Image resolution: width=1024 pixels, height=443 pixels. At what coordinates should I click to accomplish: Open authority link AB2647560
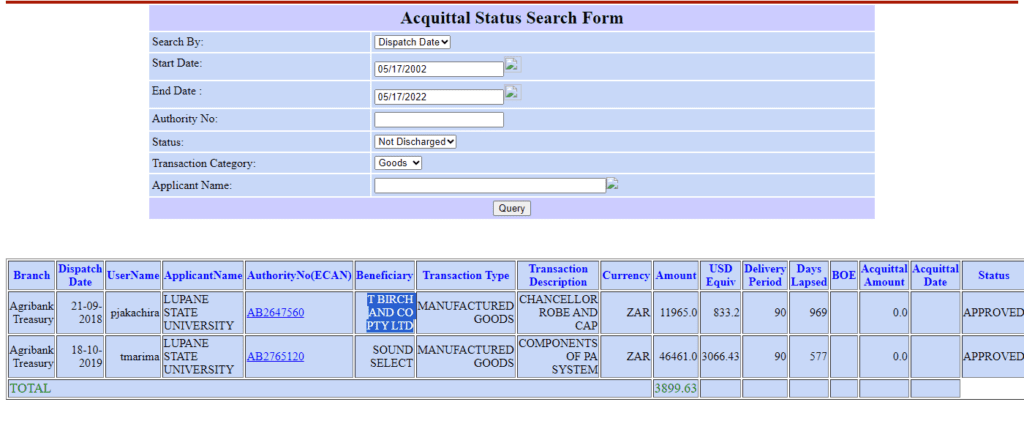point(275,312)
